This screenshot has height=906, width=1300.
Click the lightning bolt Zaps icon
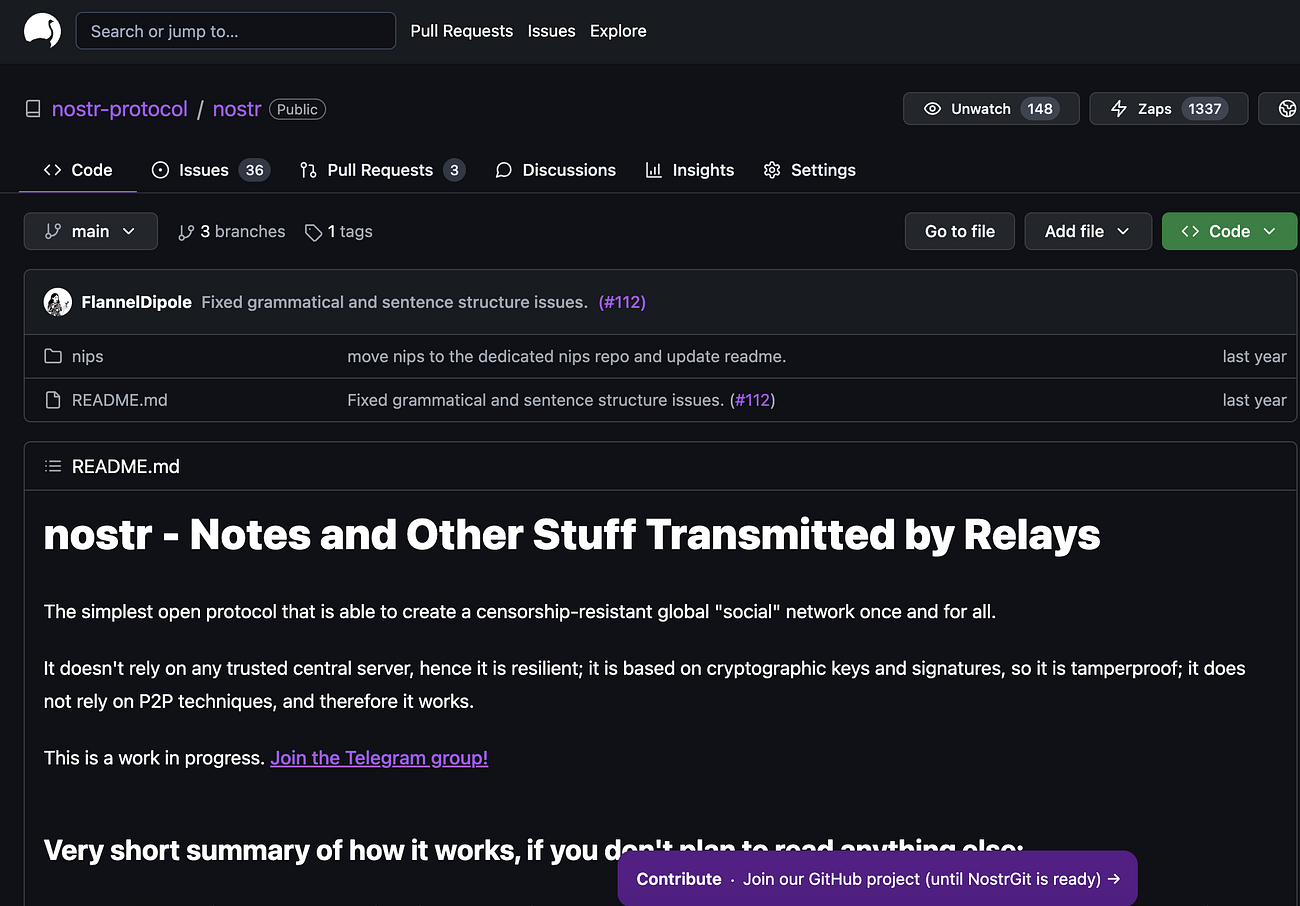(x=1119, y=109)
